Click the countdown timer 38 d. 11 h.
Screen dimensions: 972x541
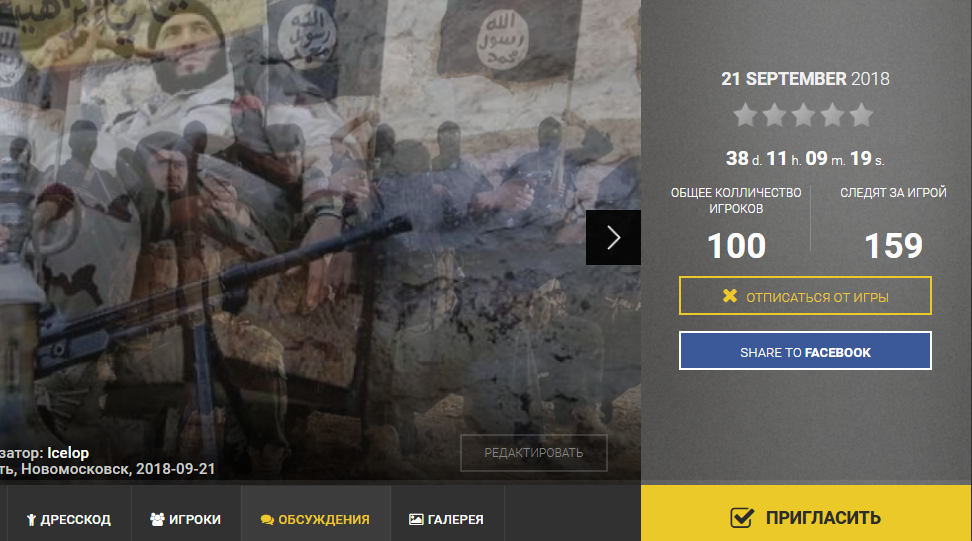click(x=805, y=159)
